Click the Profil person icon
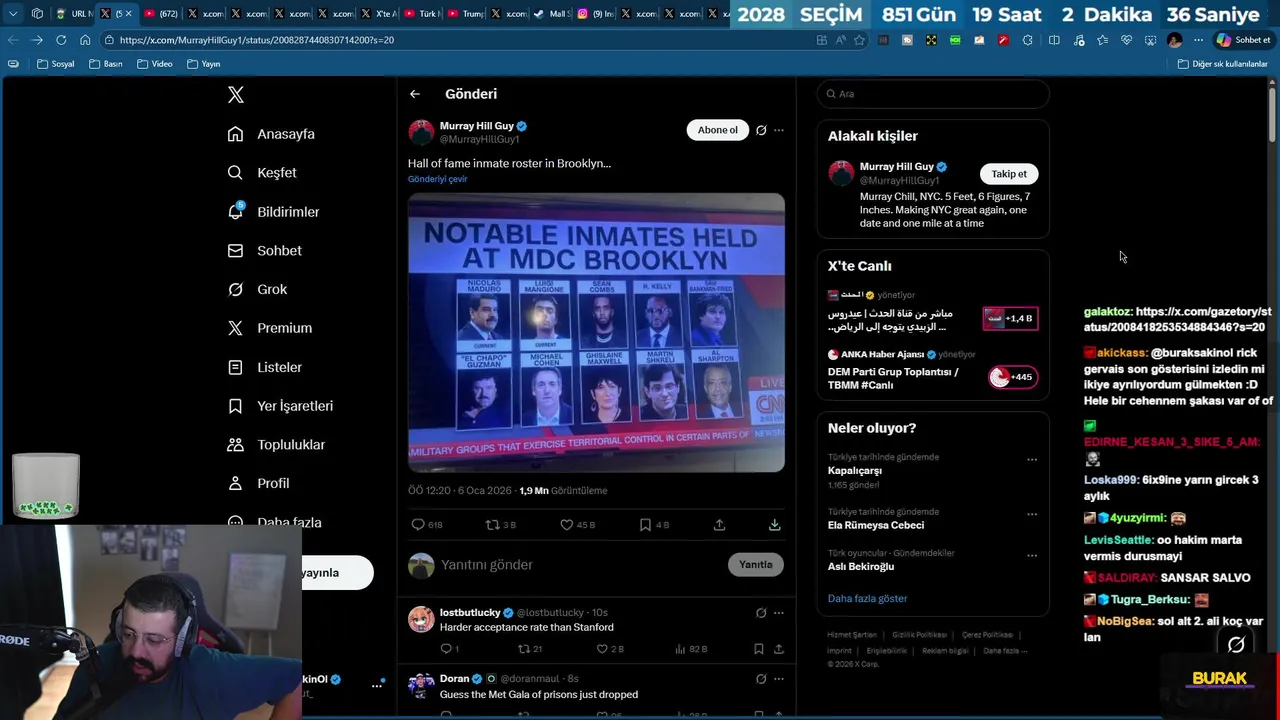The width and height of the screenshot is (1280, 720). point(235,483)
